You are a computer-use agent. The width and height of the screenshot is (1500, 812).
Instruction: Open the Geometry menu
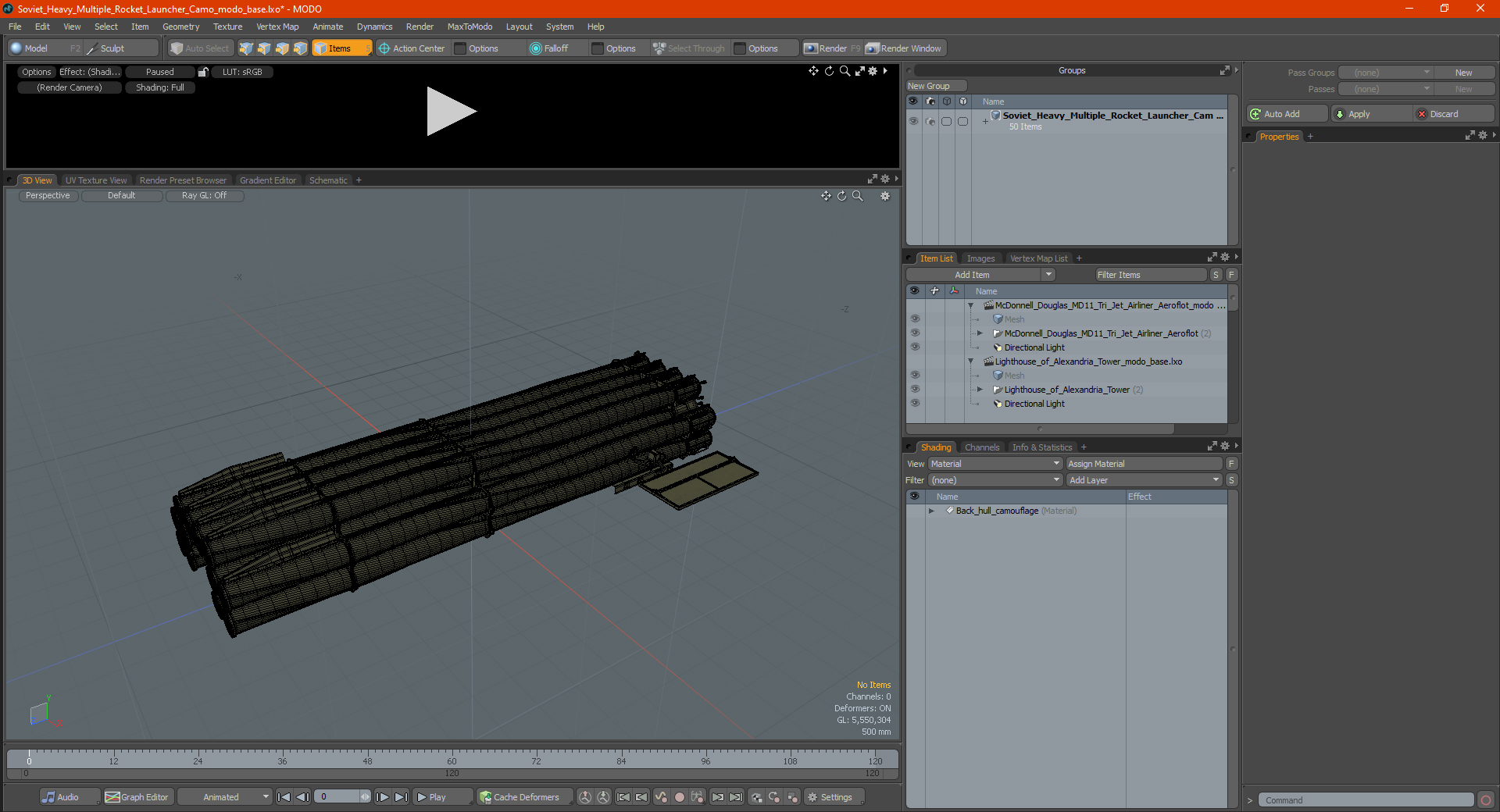click(180, 27)
